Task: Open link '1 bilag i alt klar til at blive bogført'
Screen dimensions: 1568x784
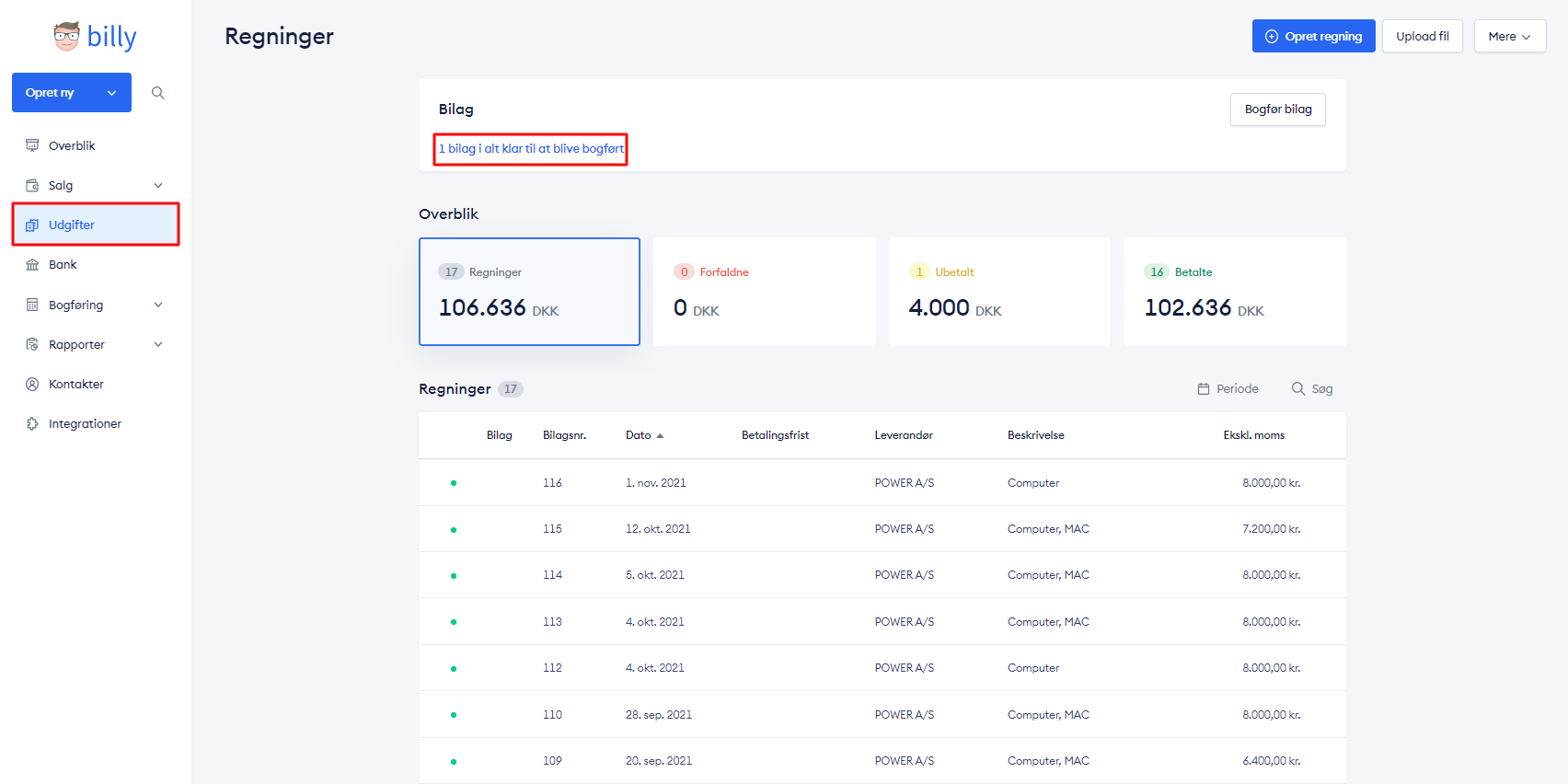Action: click(531, 148)
